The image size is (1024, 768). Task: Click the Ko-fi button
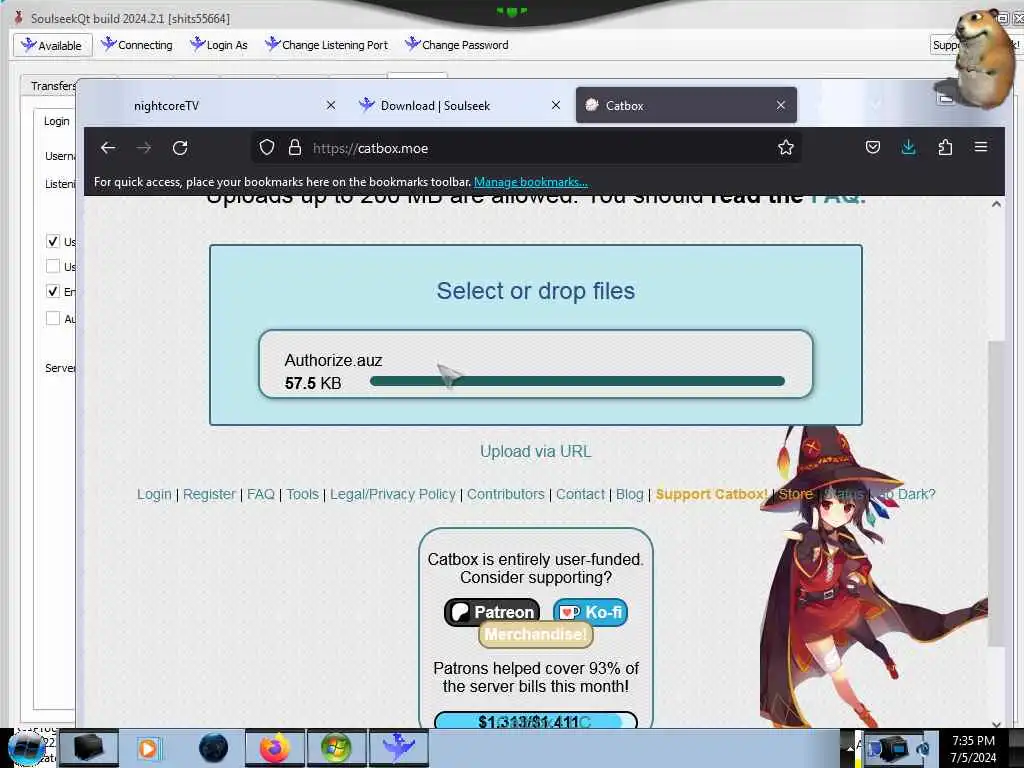[x=590, y=612]
